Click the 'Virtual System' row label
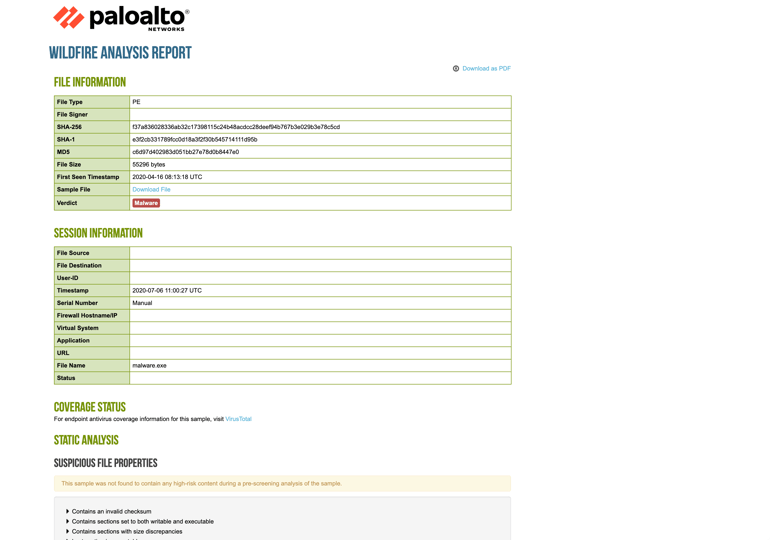Screen dimensions: 770x540 click(78, 328)
